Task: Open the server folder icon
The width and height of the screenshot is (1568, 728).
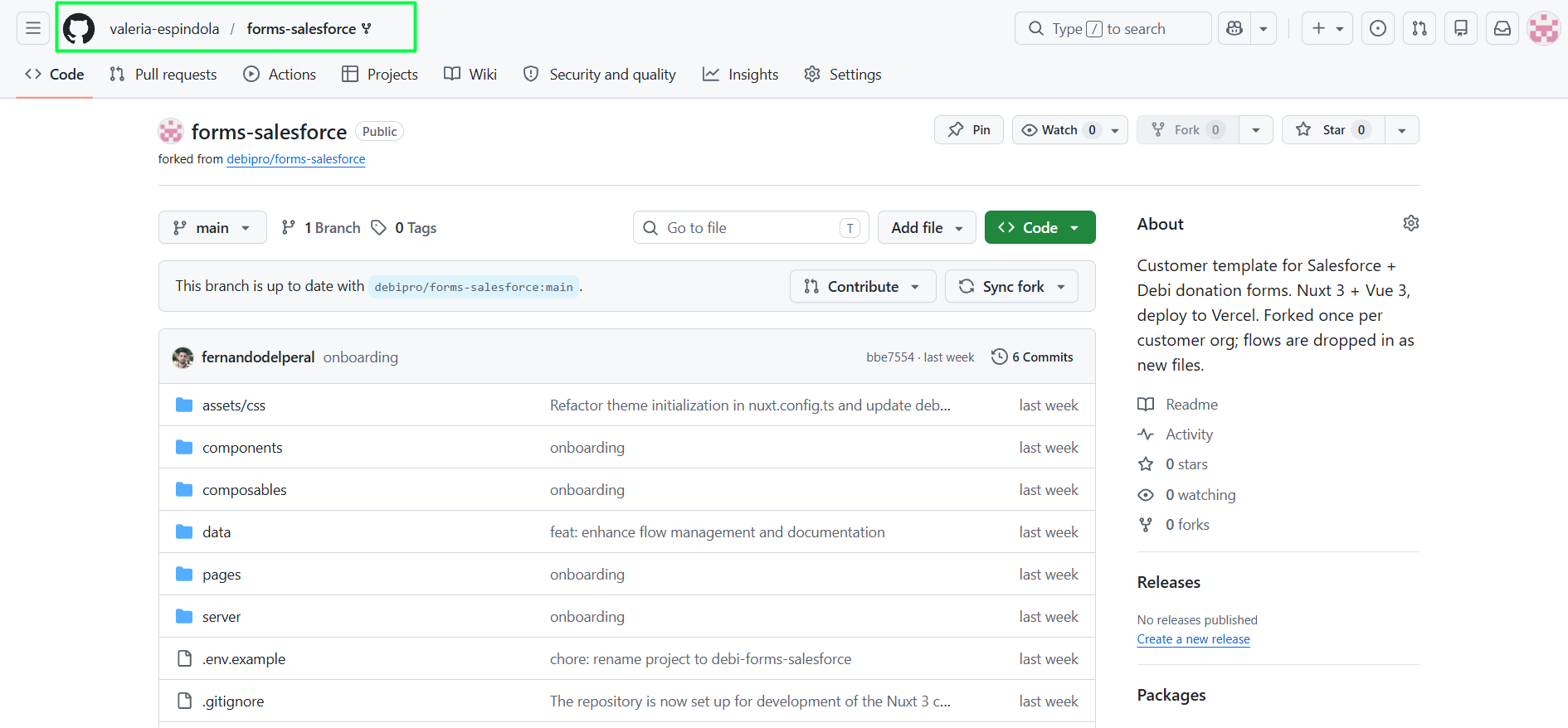Action: 184,617
